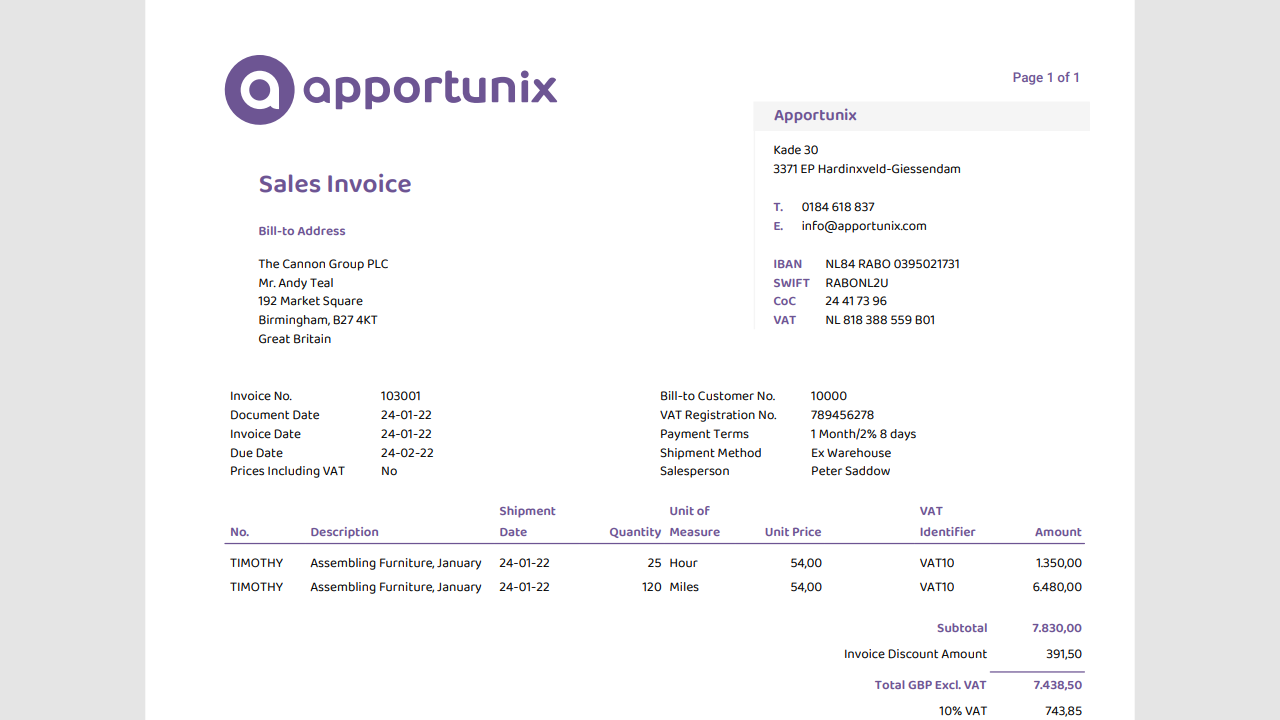Select the VAT number NL 818 388 559 B01

tap(880, 320)
